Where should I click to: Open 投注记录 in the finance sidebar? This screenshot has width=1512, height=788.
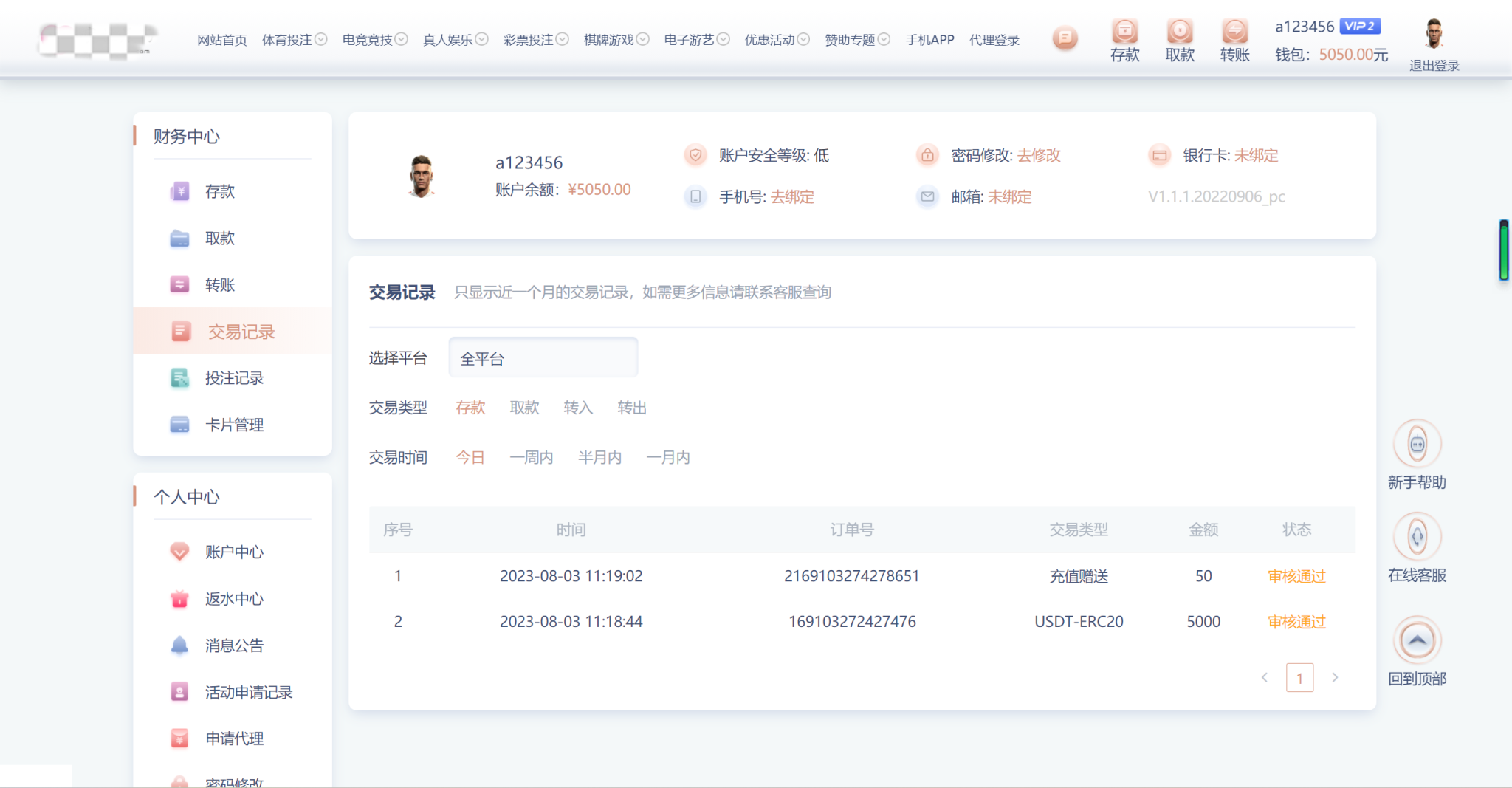[x=233, y=378]
